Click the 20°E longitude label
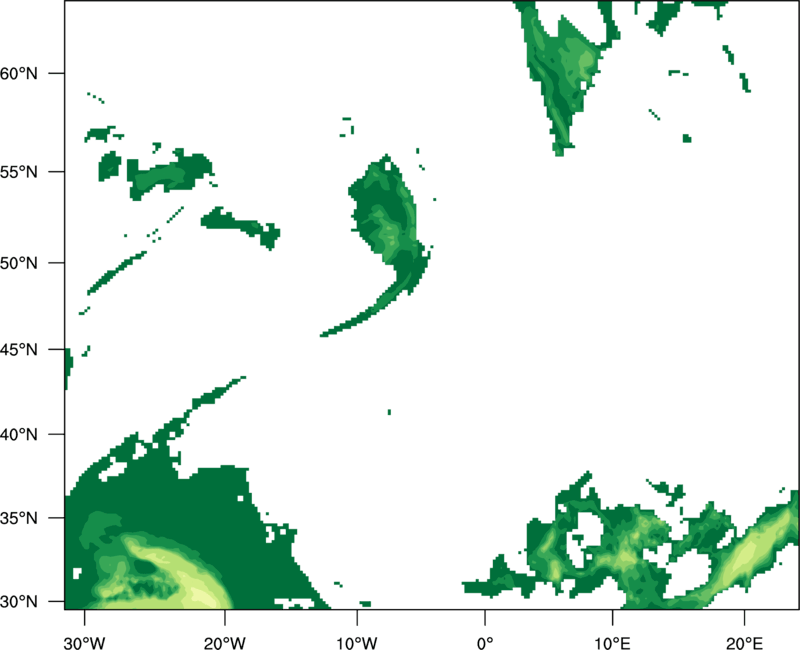The width and height of the screenshot is (800, 650). coord(744,643)
